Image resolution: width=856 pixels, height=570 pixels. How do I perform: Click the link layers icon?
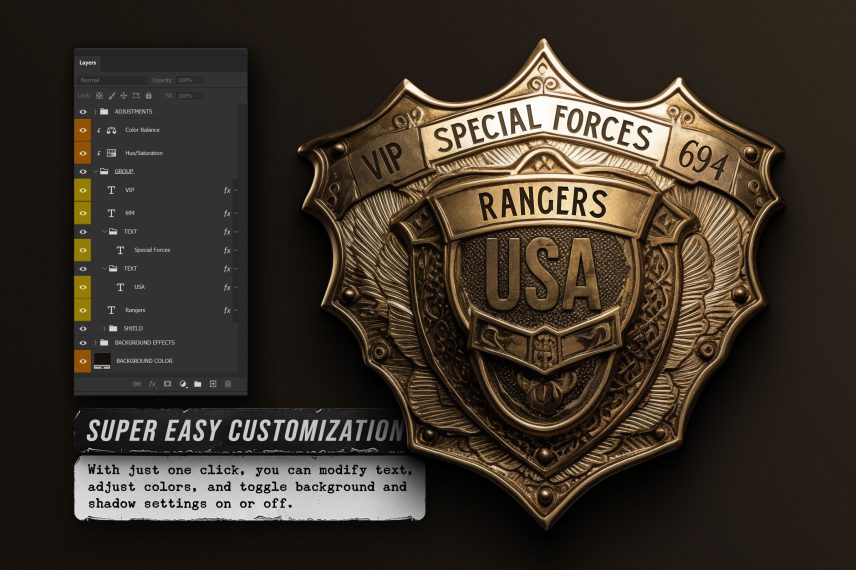[137, 384]
